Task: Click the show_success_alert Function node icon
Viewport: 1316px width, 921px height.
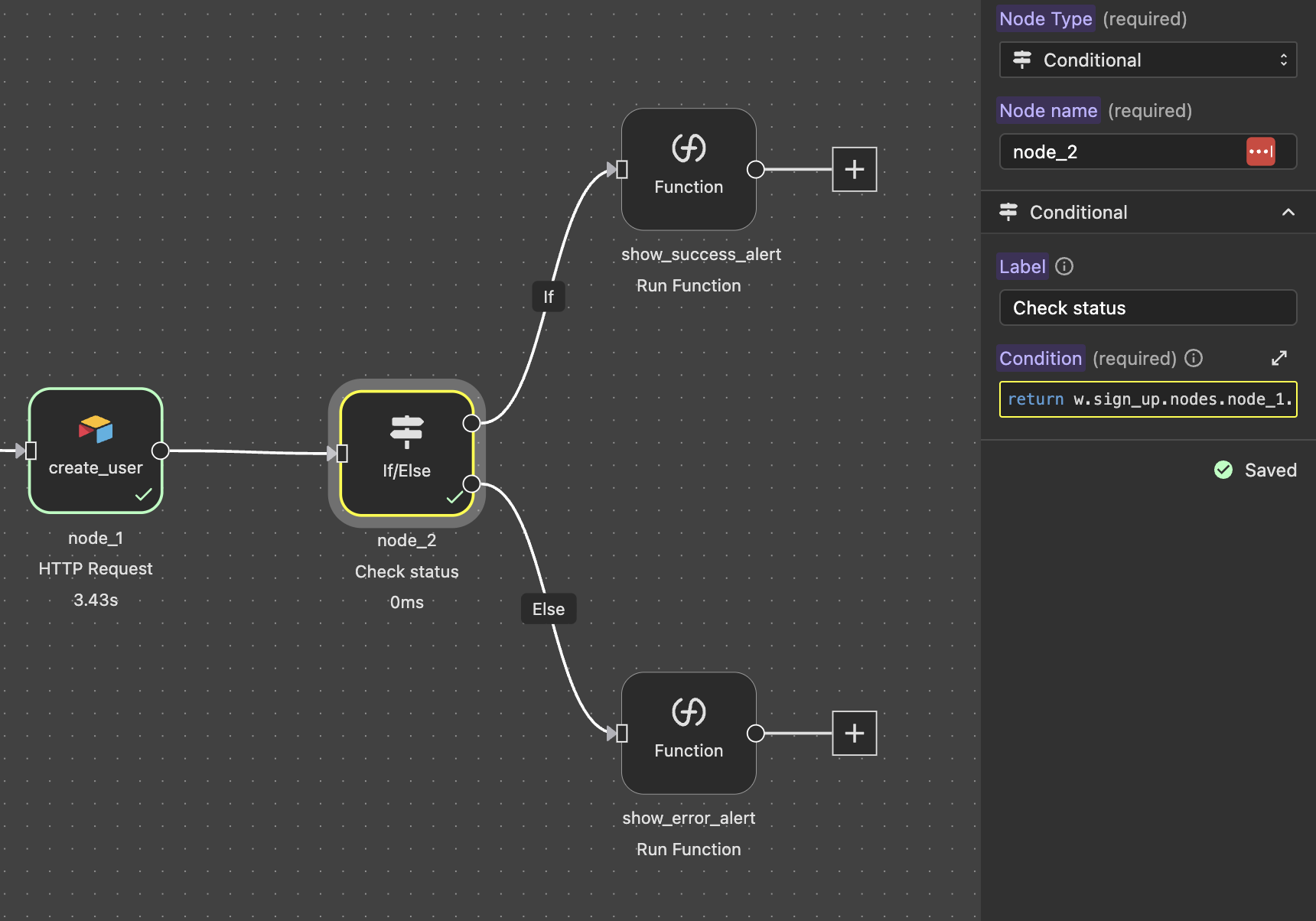Action: pos(689,148)
